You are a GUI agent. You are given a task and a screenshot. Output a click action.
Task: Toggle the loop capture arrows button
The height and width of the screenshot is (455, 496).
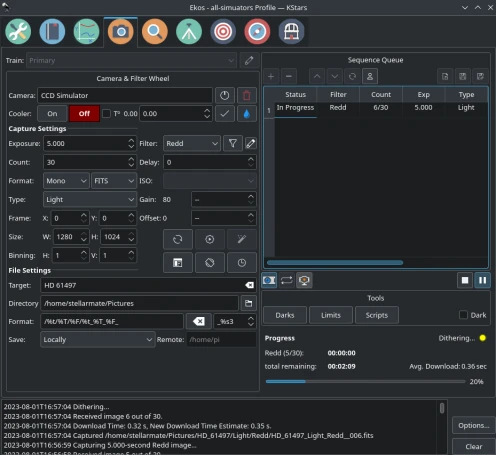click(287, 280)
